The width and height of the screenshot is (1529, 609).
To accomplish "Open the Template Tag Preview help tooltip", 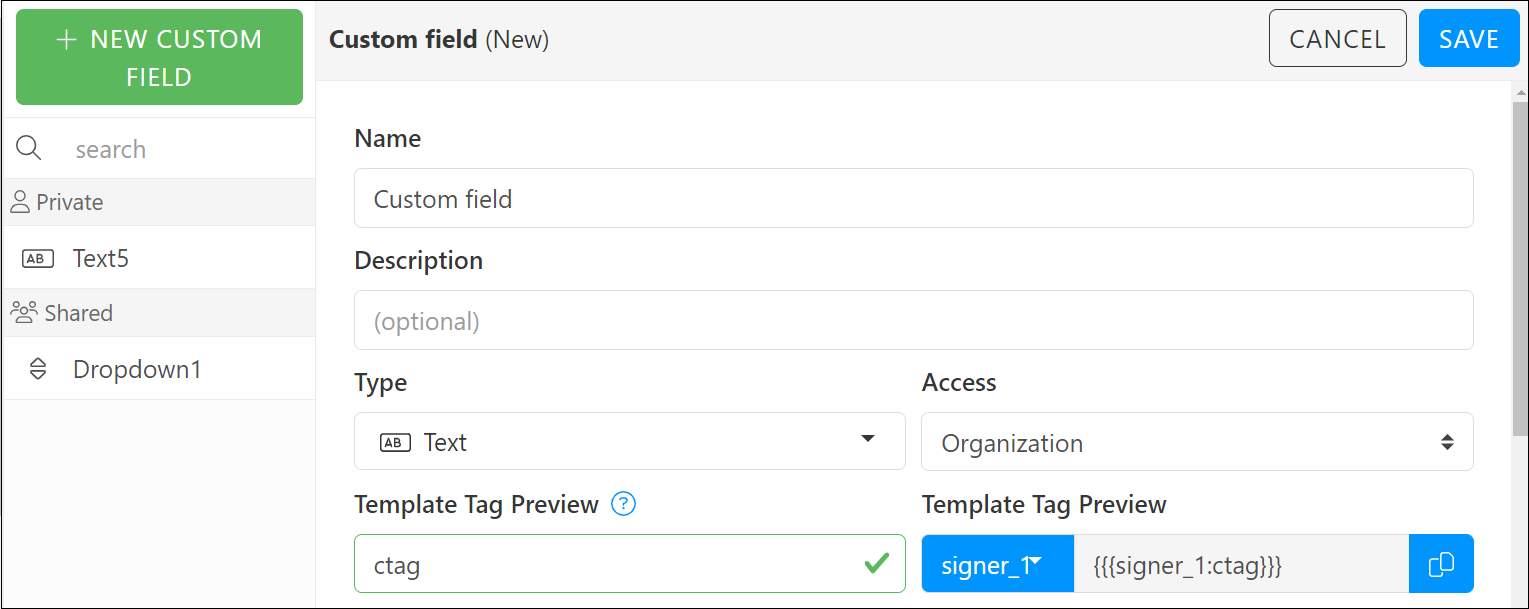I will [x=623, y=504].
